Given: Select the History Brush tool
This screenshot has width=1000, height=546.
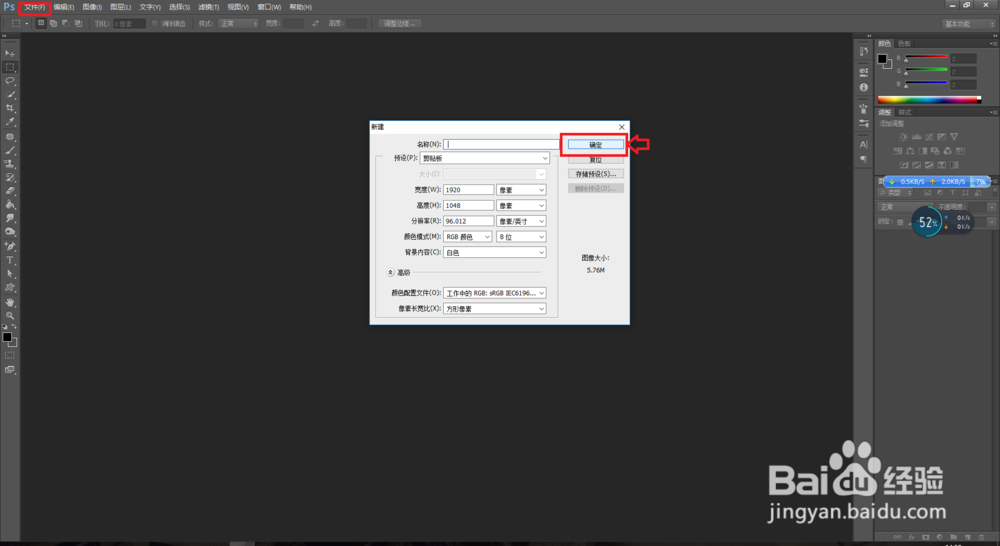Looking at the screenshot, I should coord(10,177).
